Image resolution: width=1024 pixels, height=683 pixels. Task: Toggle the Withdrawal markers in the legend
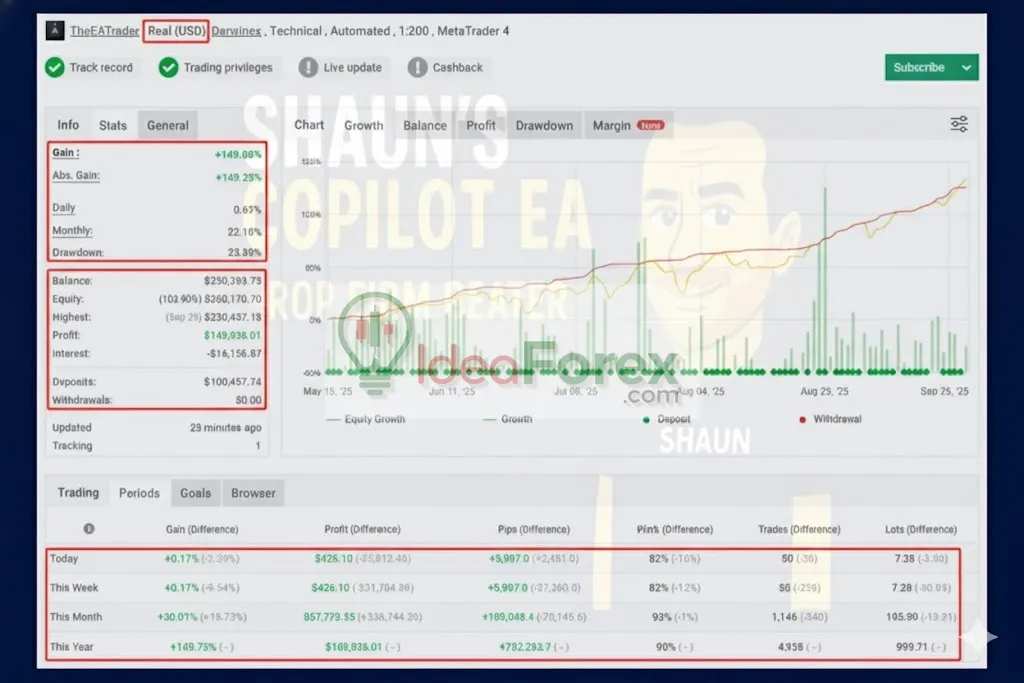[x=836, y=419]
